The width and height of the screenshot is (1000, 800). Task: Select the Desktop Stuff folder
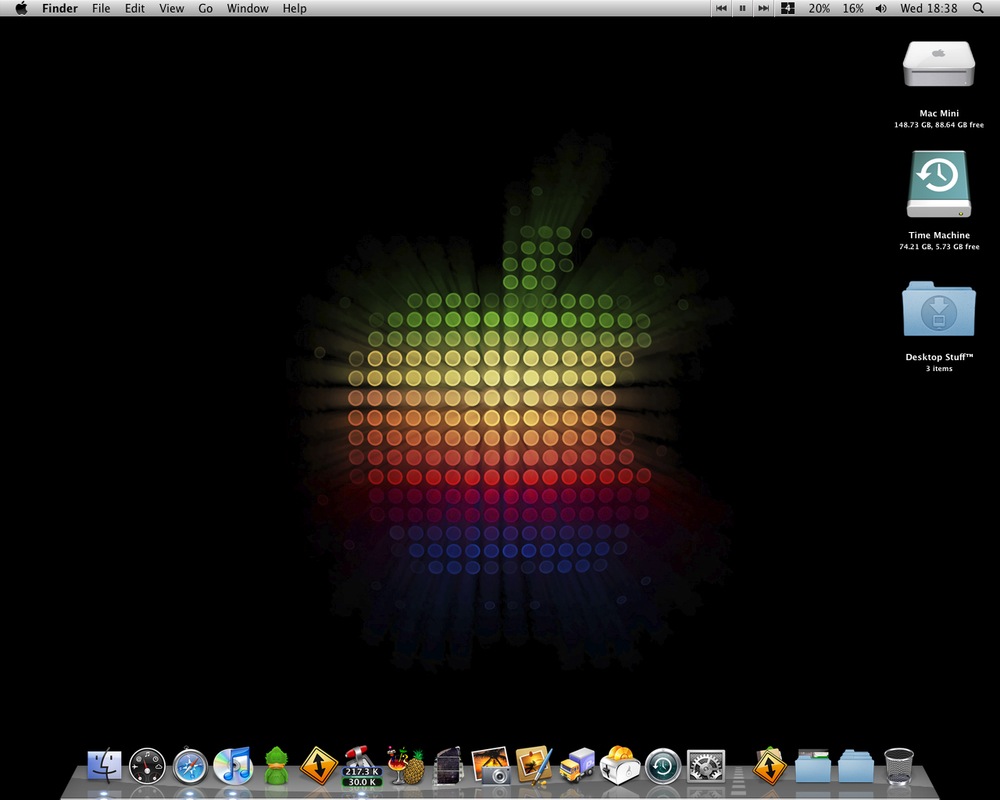939,309
